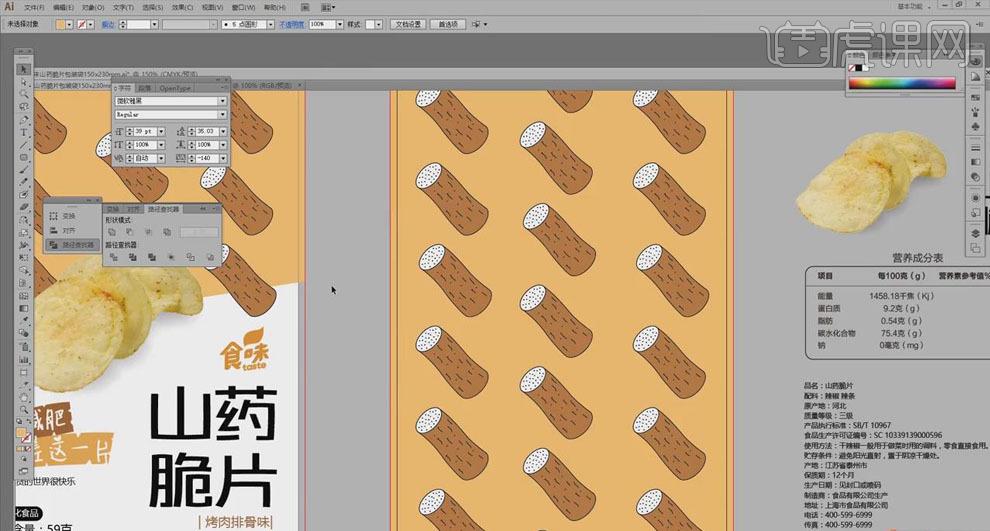Select the Direct Selection tool

[x=24, y=83]
